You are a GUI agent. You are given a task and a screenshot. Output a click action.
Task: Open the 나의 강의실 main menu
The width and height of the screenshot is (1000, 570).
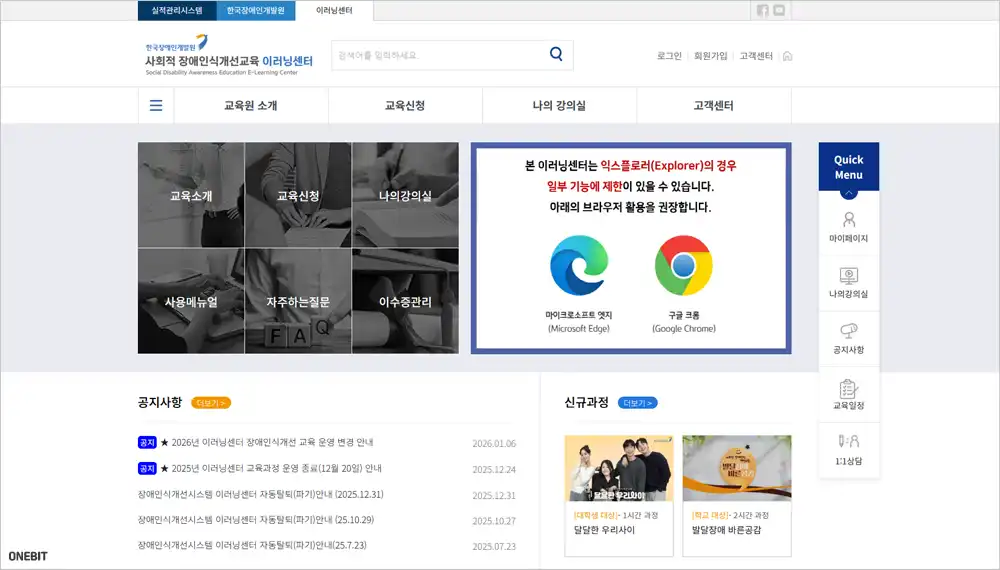pyautogui.click(x=559, y=105)
